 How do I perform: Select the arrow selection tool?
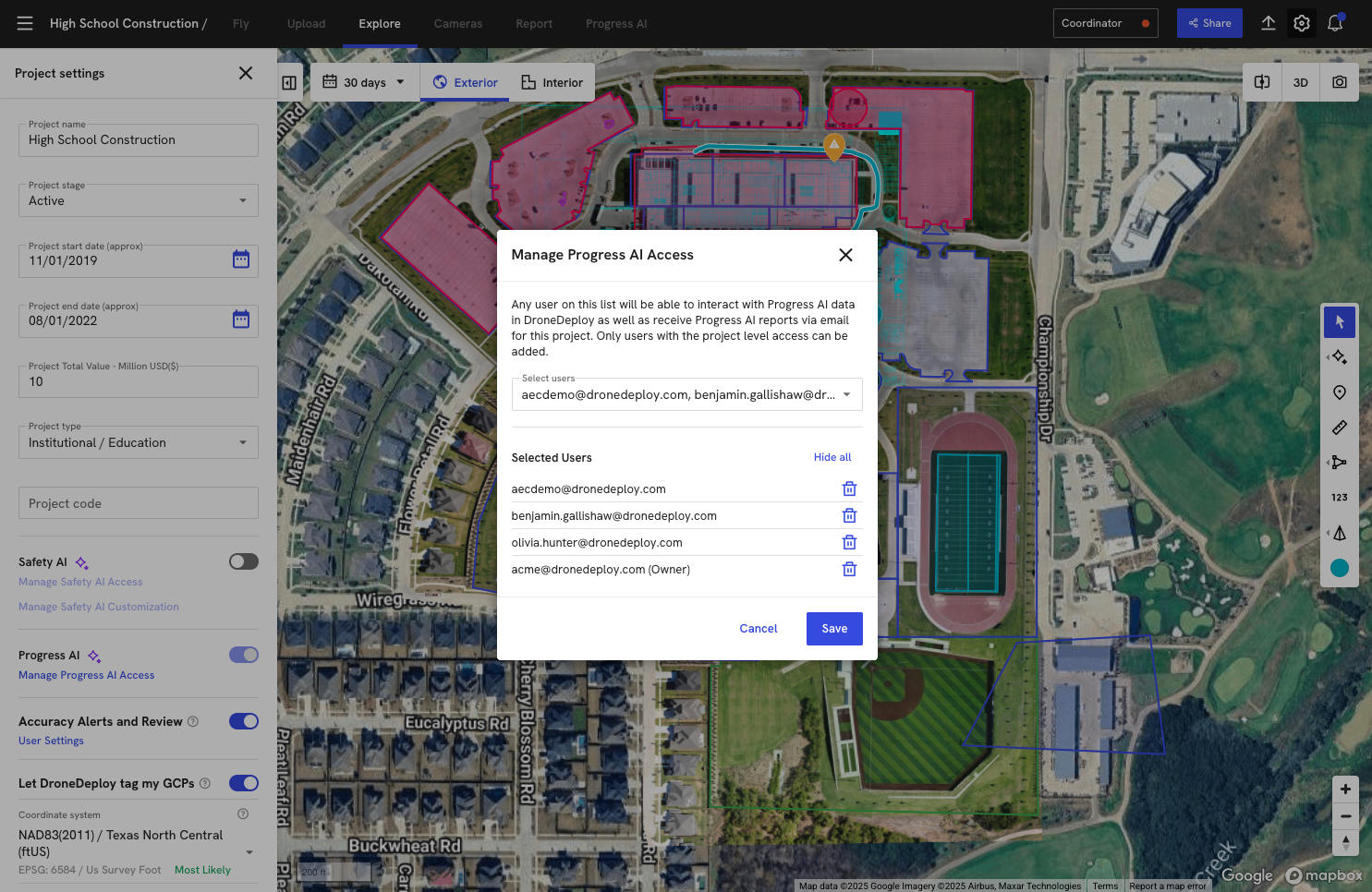coord(1339,321)
